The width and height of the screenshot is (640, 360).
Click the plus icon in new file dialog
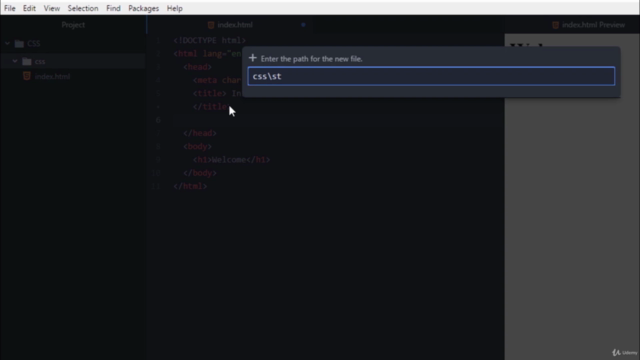(253, 58)
